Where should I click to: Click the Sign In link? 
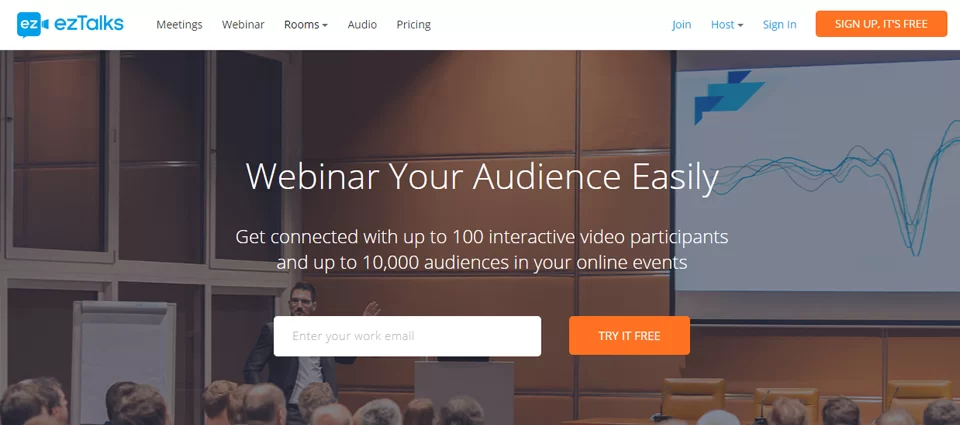(779, 25)
